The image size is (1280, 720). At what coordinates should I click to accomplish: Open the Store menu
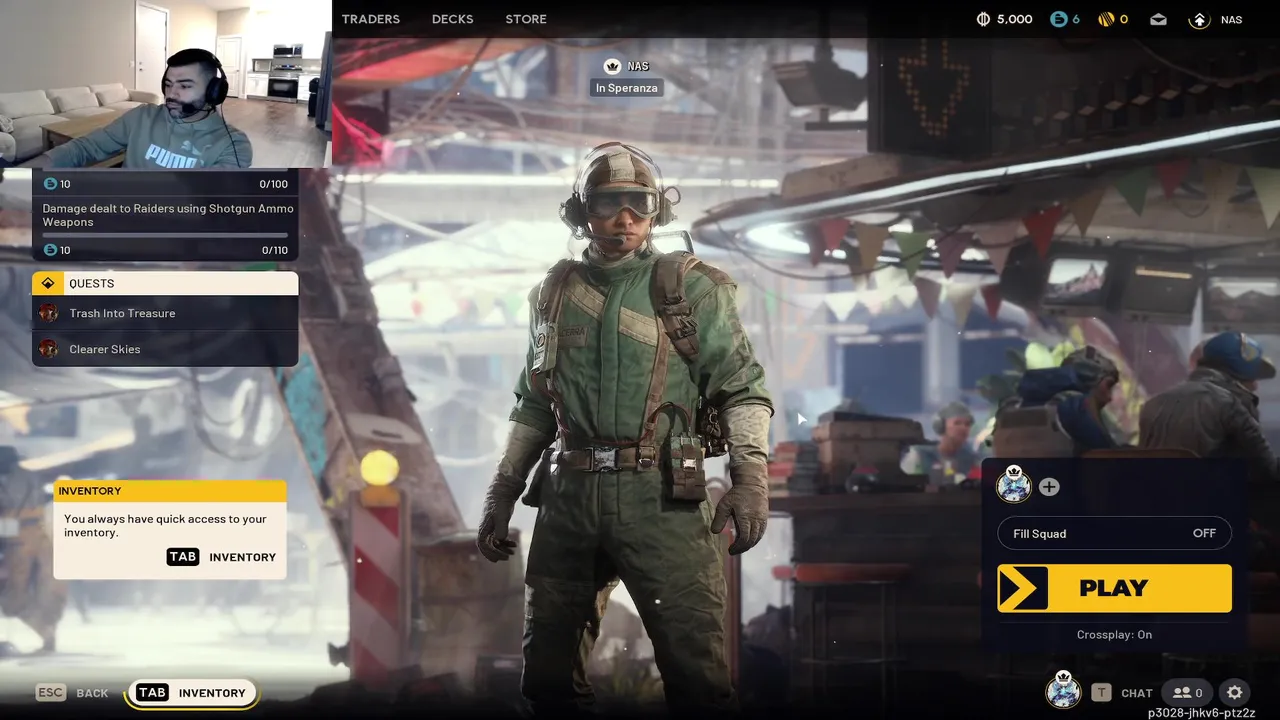click(x=526, y=19)
